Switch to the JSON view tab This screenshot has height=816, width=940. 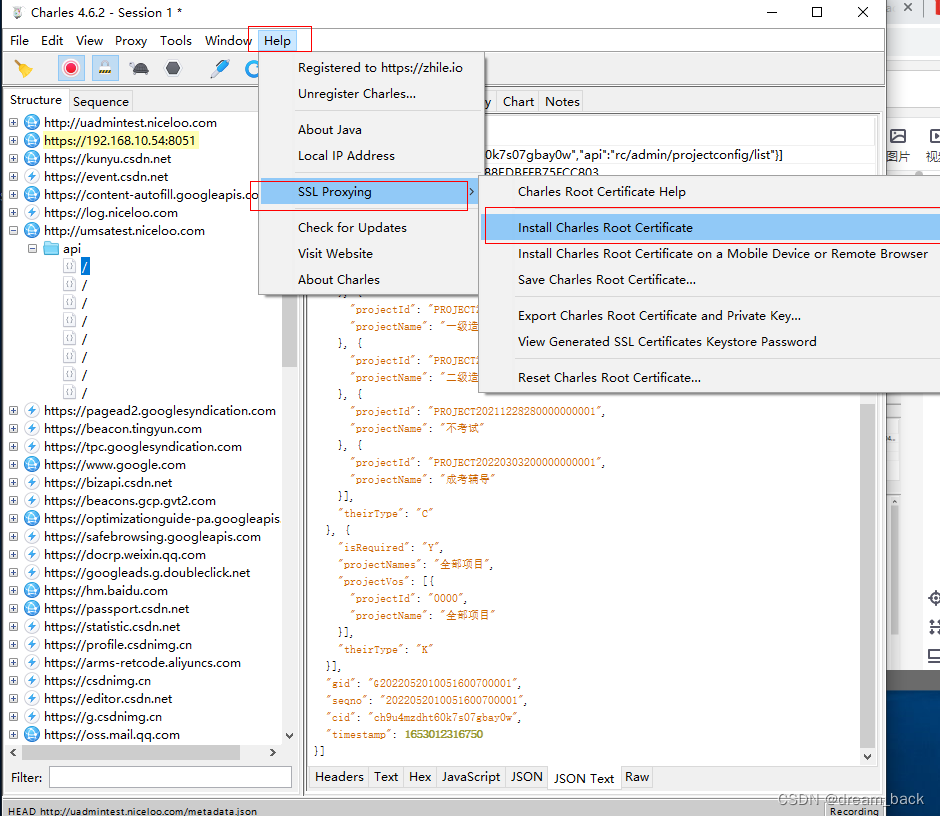click(526, 777)
